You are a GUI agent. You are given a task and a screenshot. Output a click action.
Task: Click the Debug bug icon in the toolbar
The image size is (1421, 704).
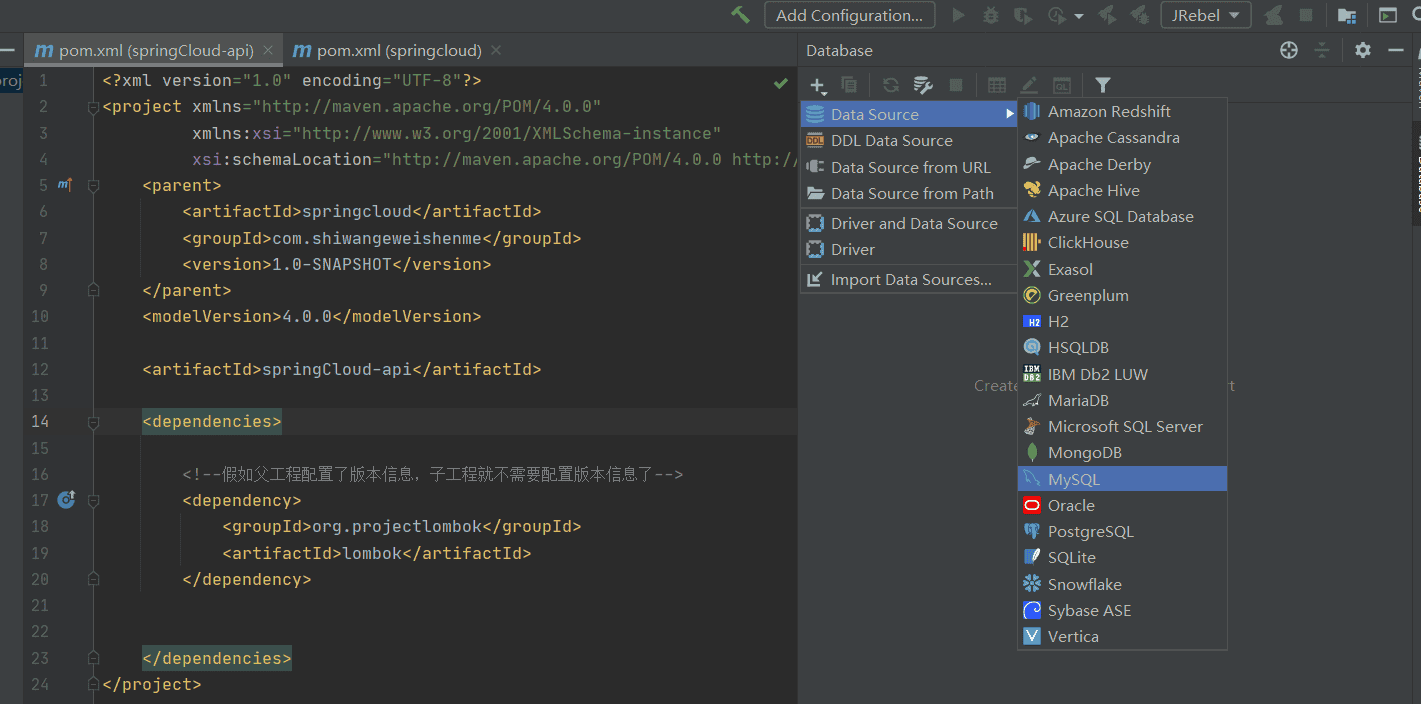[990, 15]
